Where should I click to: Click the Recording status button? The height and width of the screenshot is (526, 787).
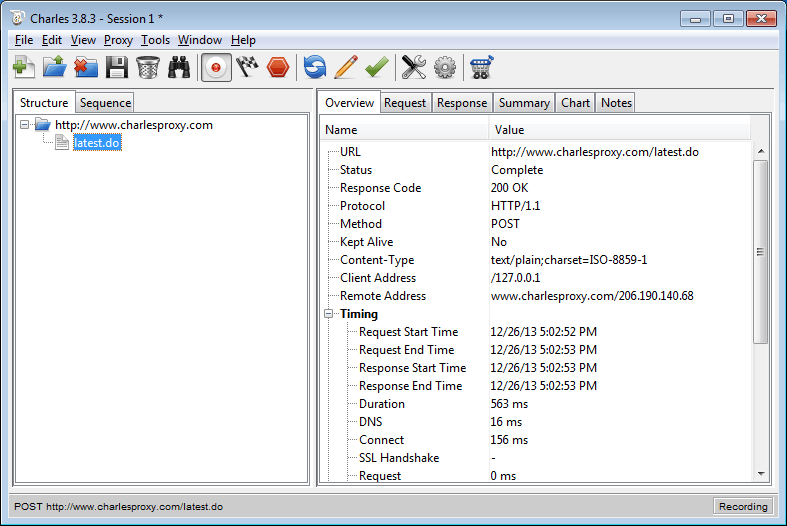pyautogui.click(x=743, y=507)
